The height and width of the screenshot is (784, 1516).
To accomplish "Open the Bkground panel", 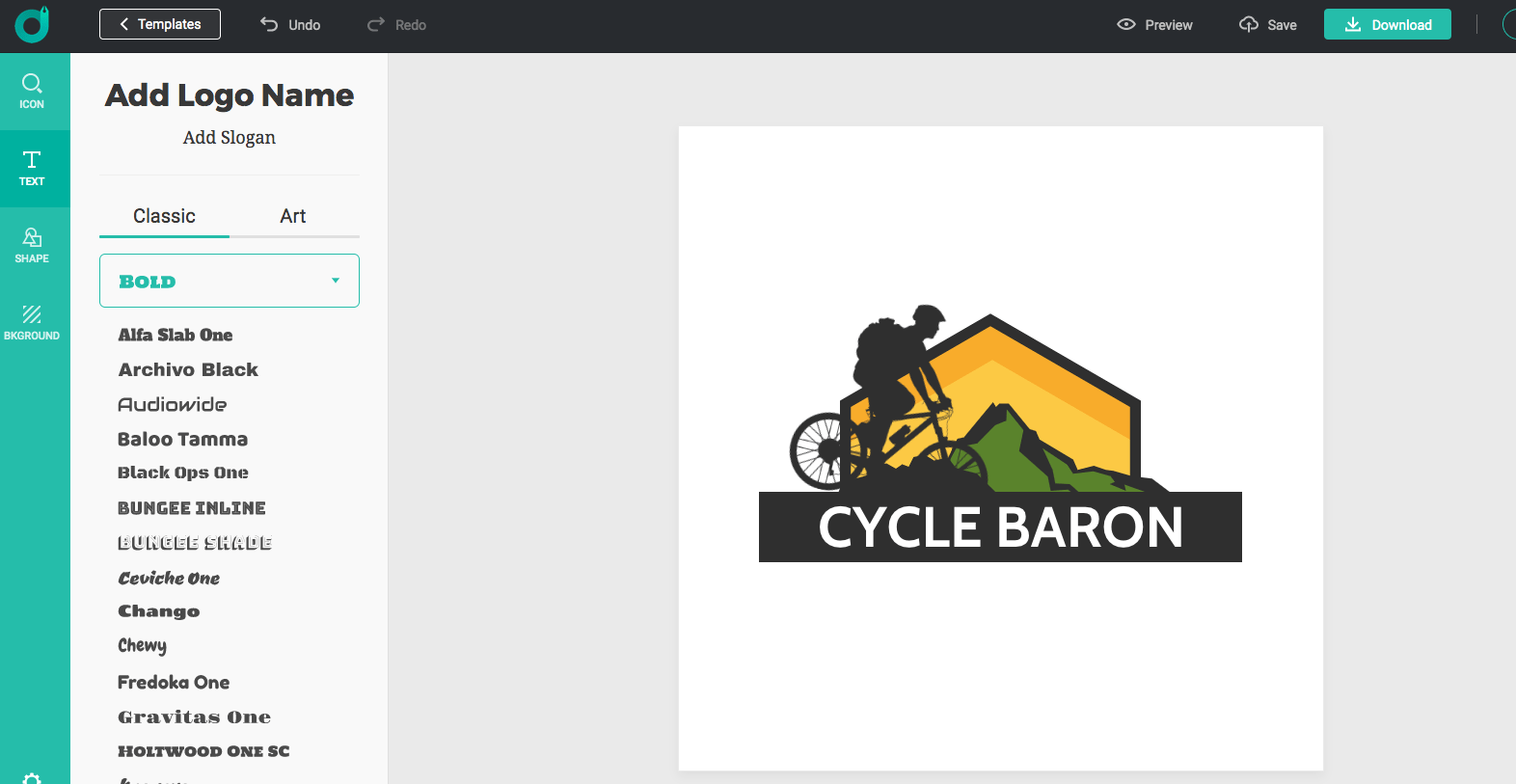I will (32, 323).
